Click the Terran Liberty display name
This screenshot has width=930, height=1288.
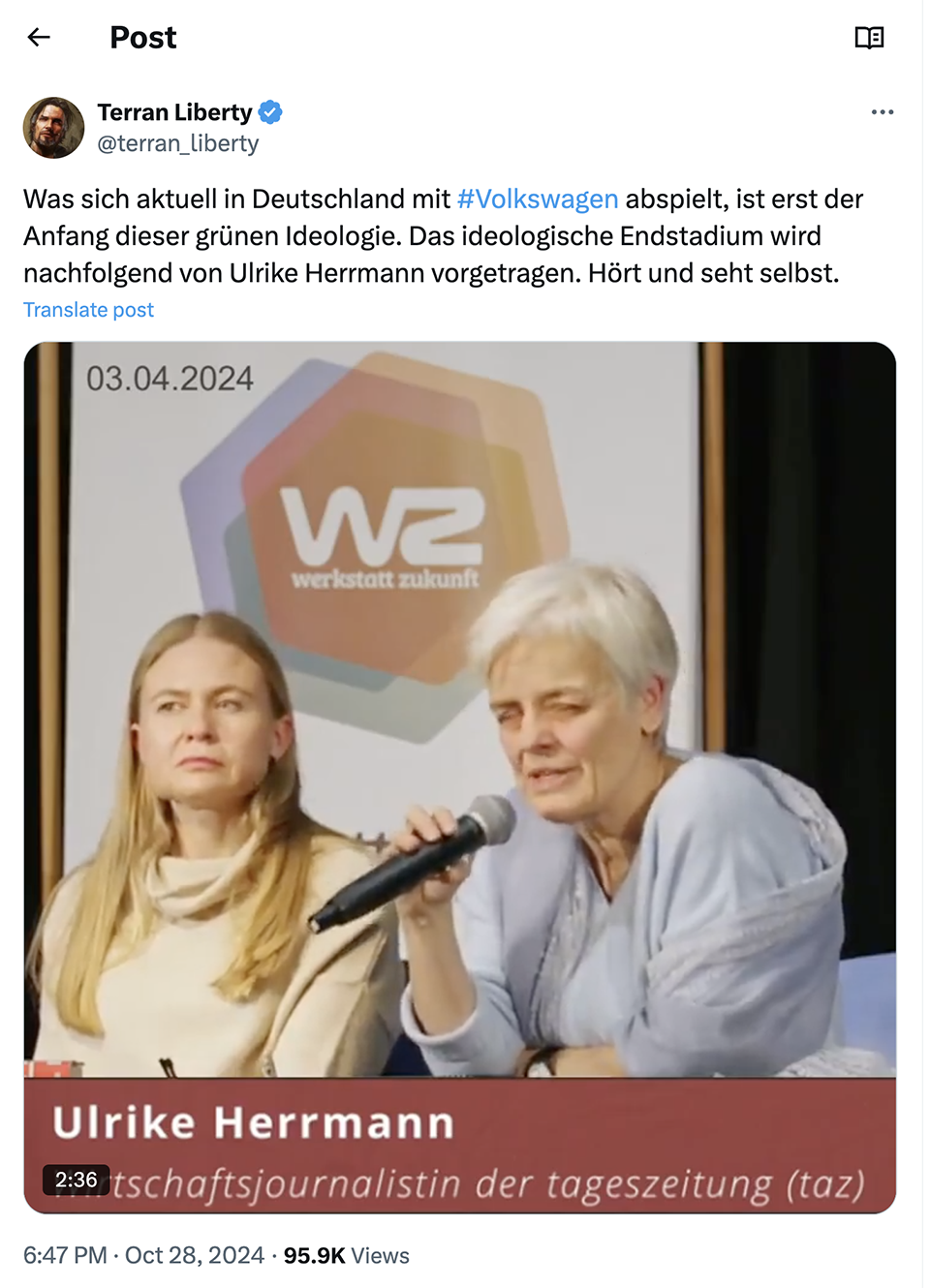(174, 112)
